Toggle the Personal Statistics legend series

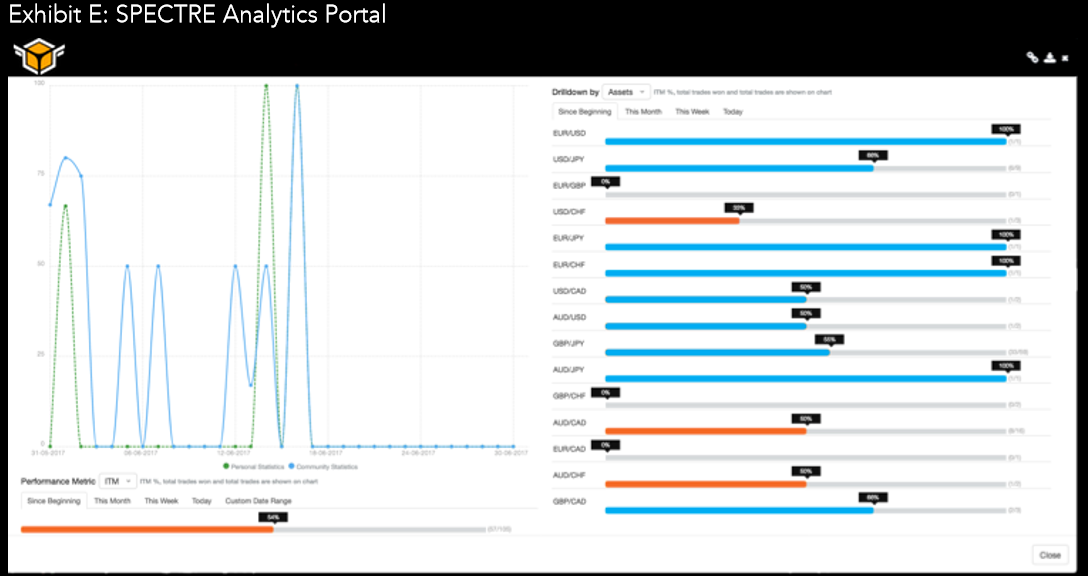coord(254,466)
